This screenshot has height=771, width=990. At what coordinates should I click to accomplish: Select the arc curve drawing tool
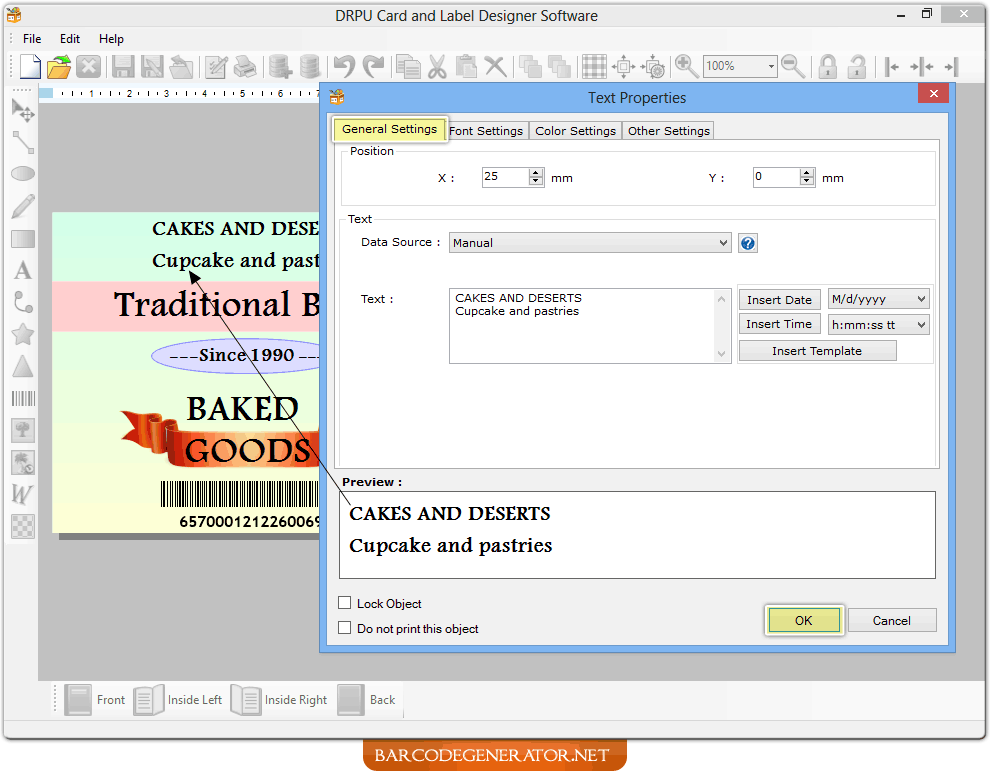[23, 302]
